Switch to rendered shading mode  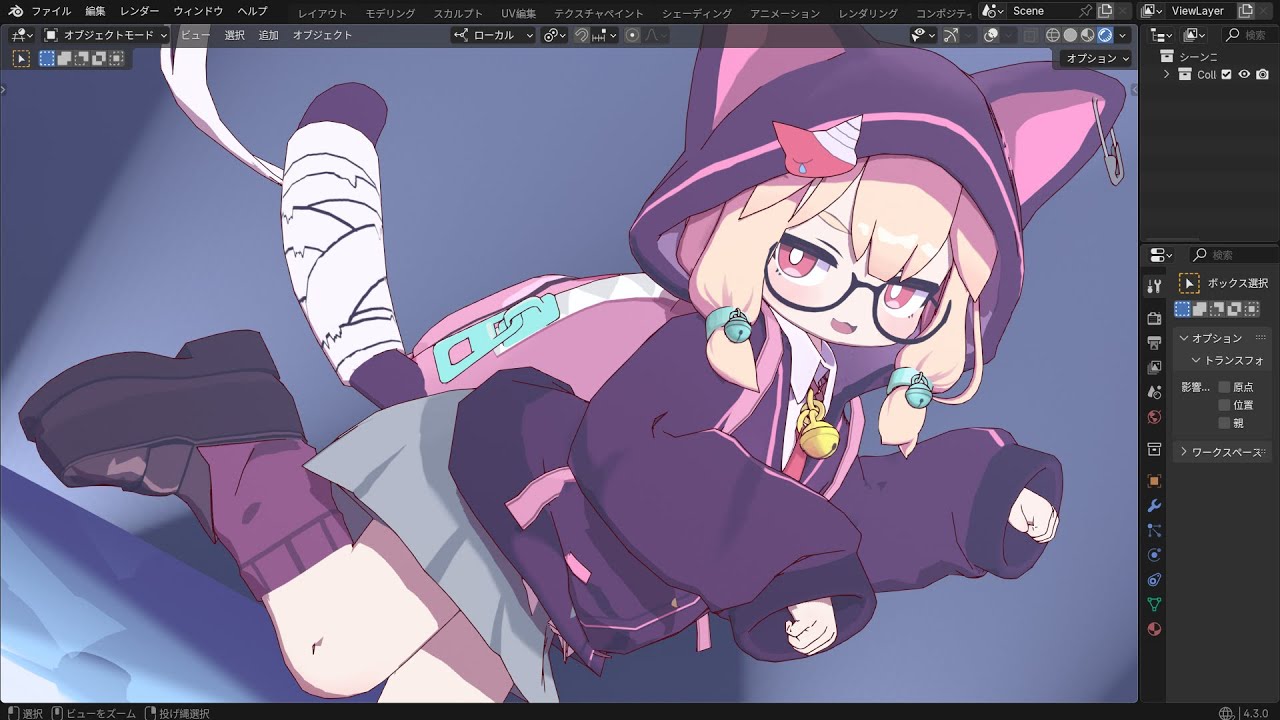(x=1105, y=35)
